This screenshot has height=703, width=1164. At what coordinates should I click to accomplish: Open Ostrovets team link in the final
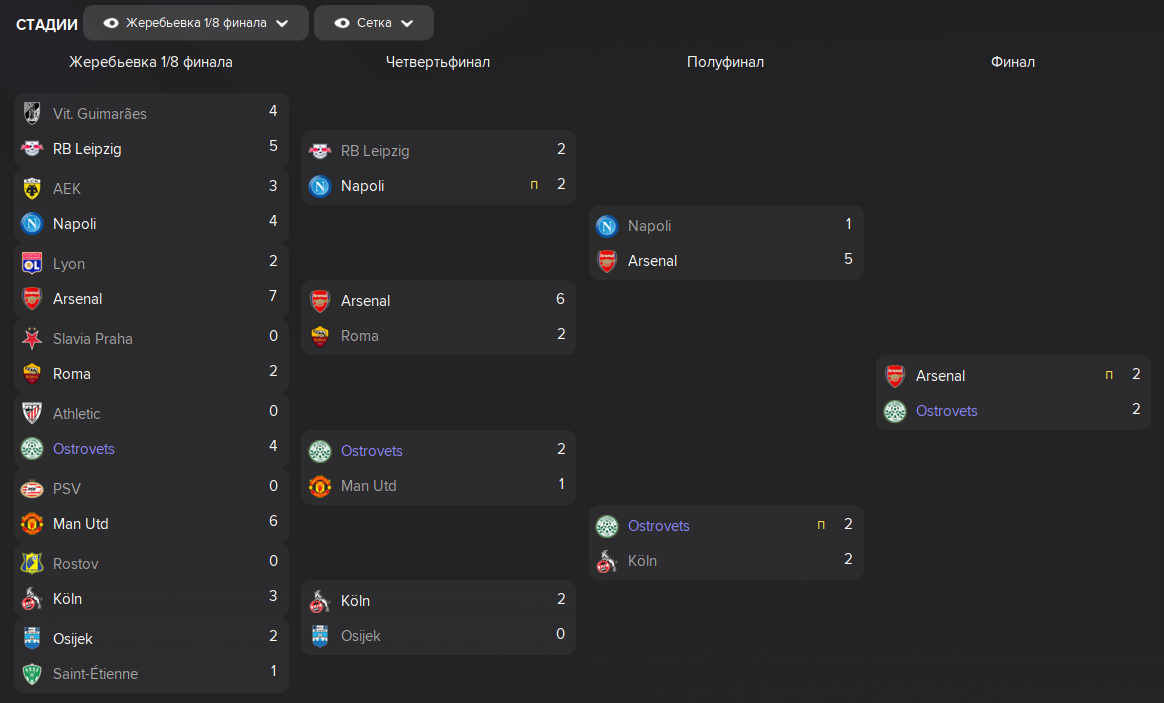pos(946,411)
